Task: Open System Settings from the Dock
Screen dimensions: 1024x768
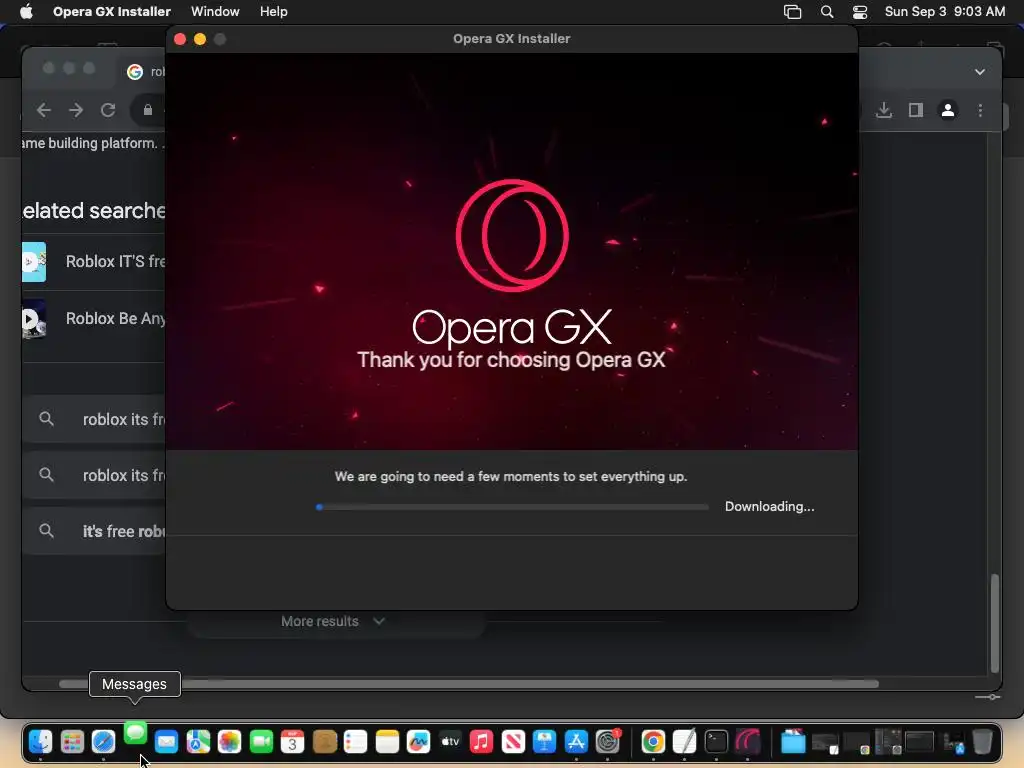Action: [607, 742]
